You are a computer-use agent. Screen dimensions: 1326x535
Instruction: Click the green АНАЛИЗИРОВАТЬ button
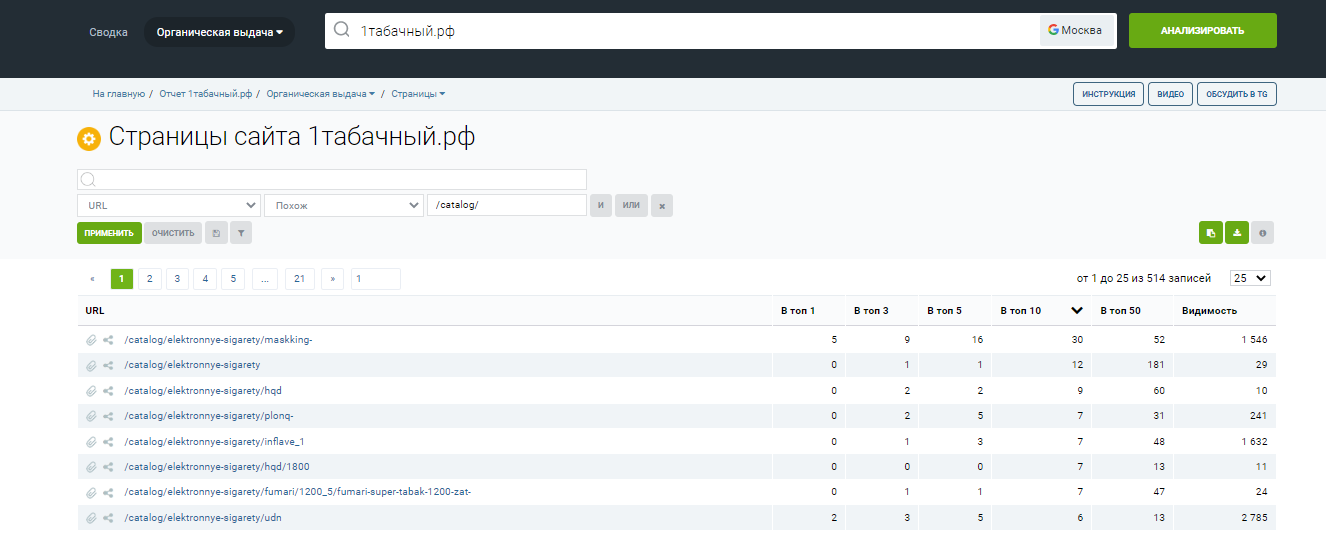tap(1203, 30)
